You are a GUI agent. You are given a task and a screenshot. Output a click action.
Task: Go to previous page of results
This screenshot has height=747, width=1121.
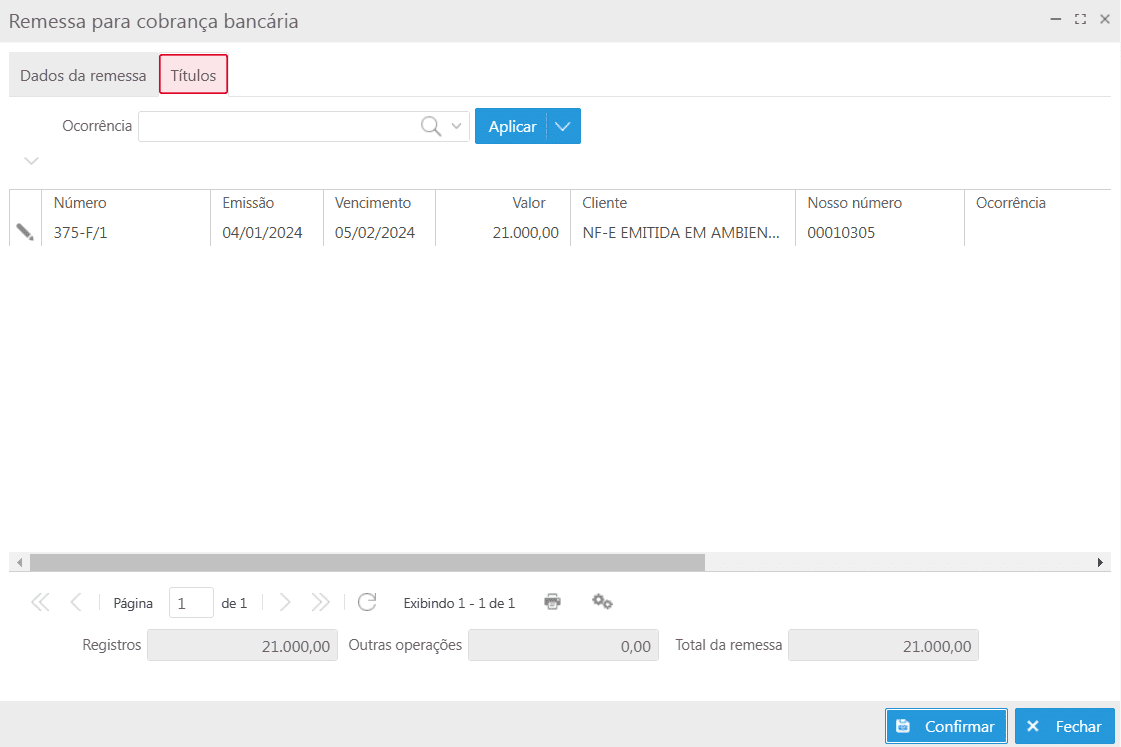pos(76,602)
